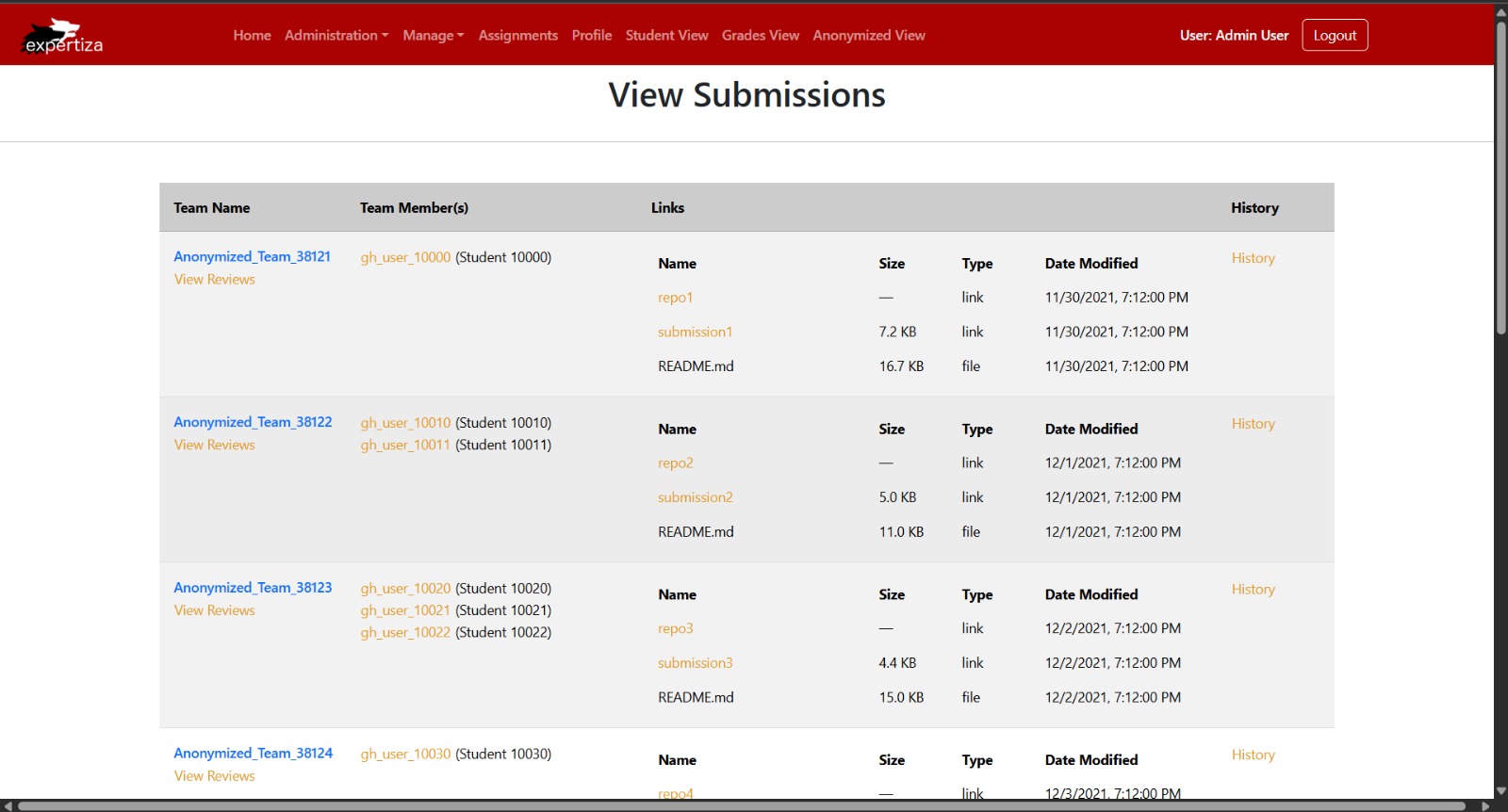
Task: Open the Anonymized_Team_38121 team link
Action: coord(252,256)
